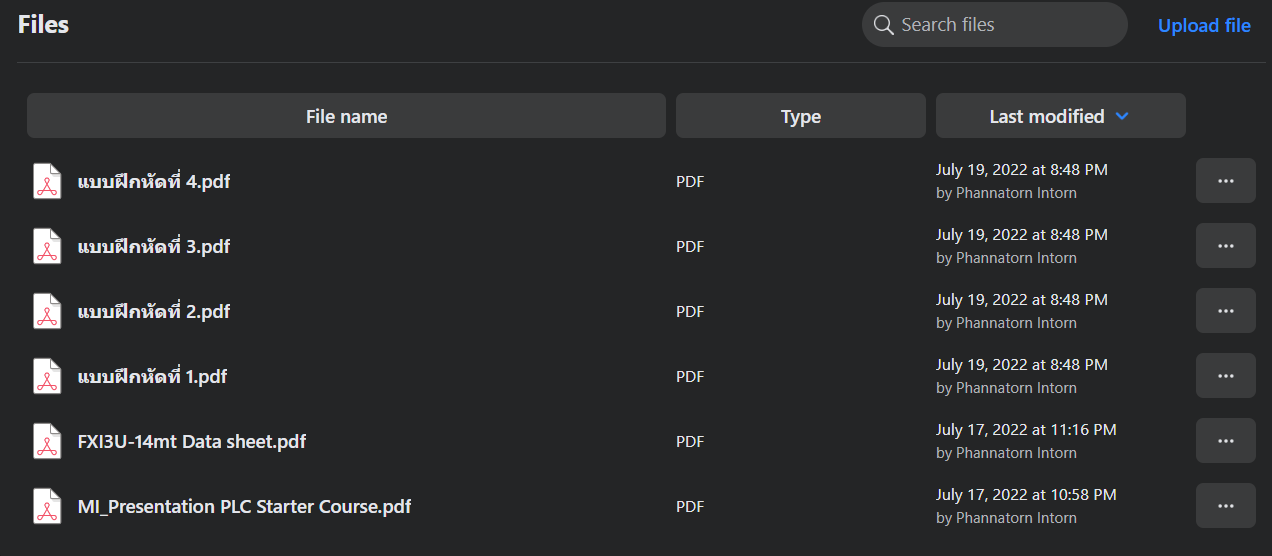Click the Upload file link

(1204, 26)
